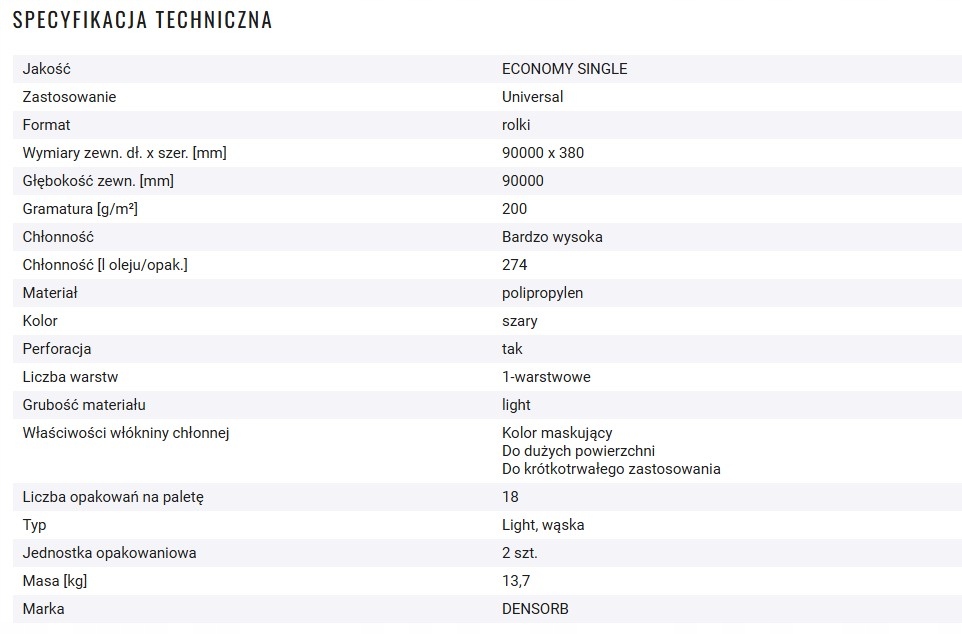Click the Masa value 13,7
The image size is (962, 634).
pos(516,581)
